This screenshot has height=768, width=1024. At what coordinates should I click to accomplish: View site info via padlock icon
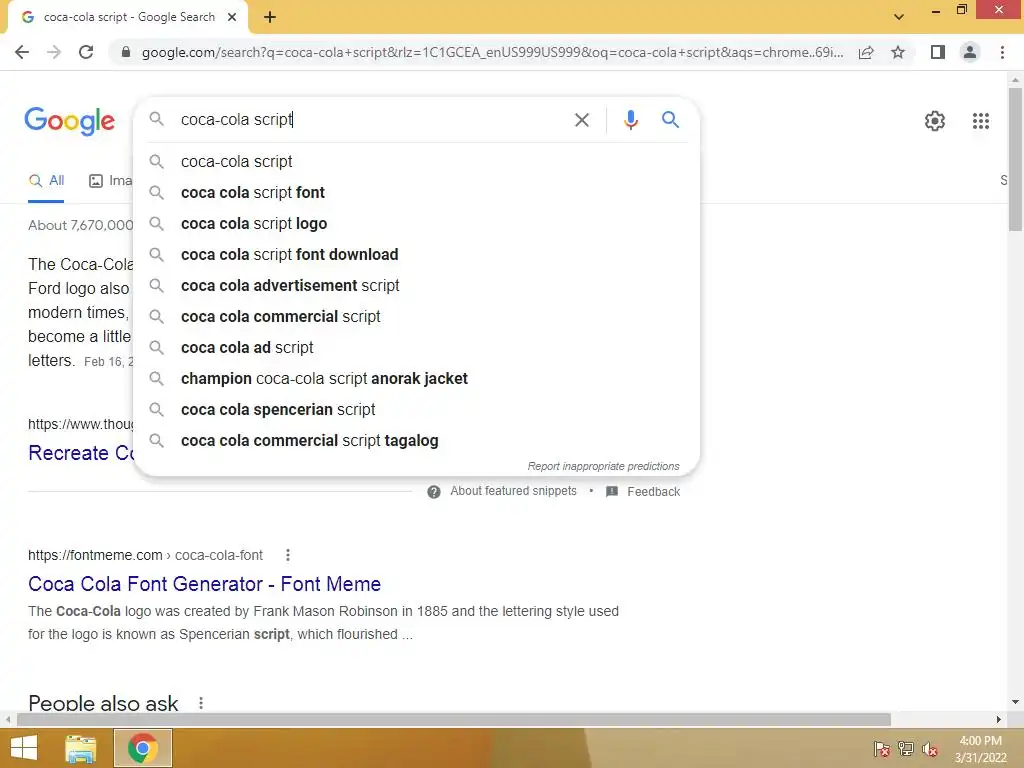tap(126, 52)
